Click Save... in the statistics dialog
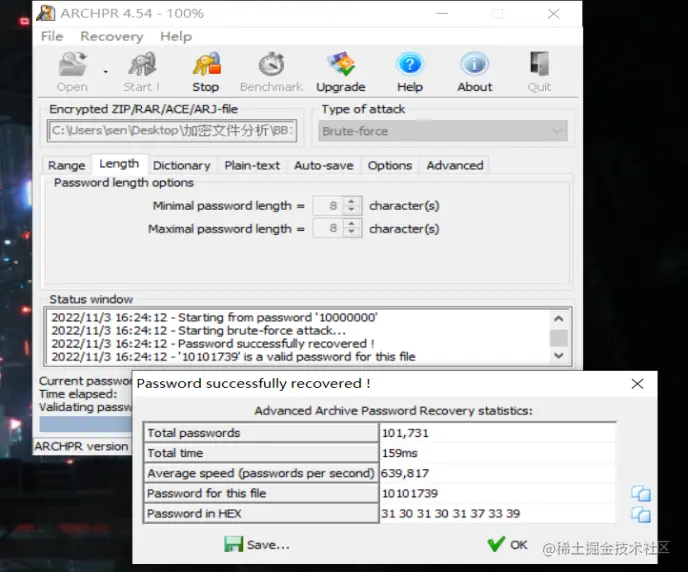This screenshot has height=573, width=688. click(257, 544)
